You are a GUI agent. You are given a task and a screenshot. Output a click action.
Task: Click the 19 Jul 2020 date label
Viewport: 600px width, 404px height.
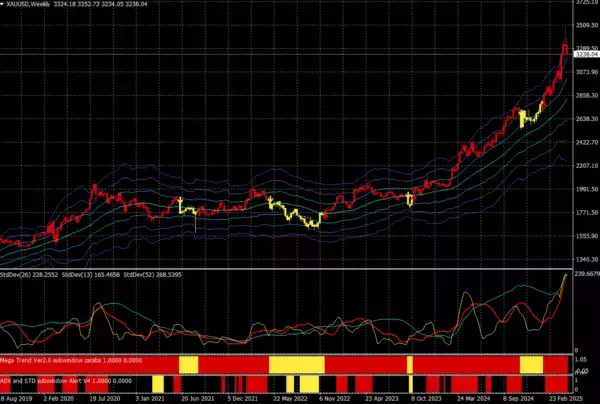click(107, 398)
